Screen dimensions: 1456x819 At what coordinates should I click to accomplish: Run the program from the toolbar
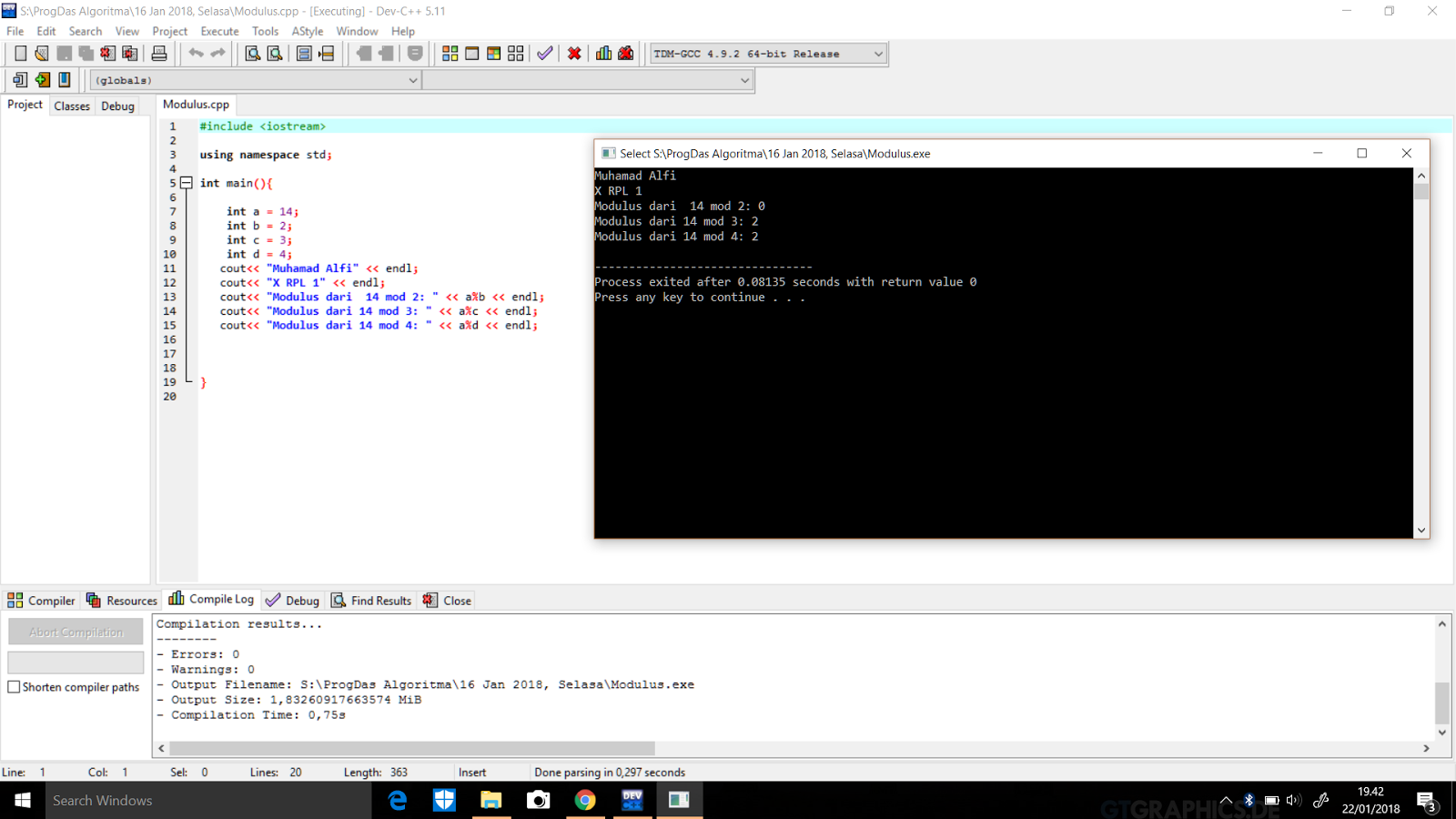[471, 53]
